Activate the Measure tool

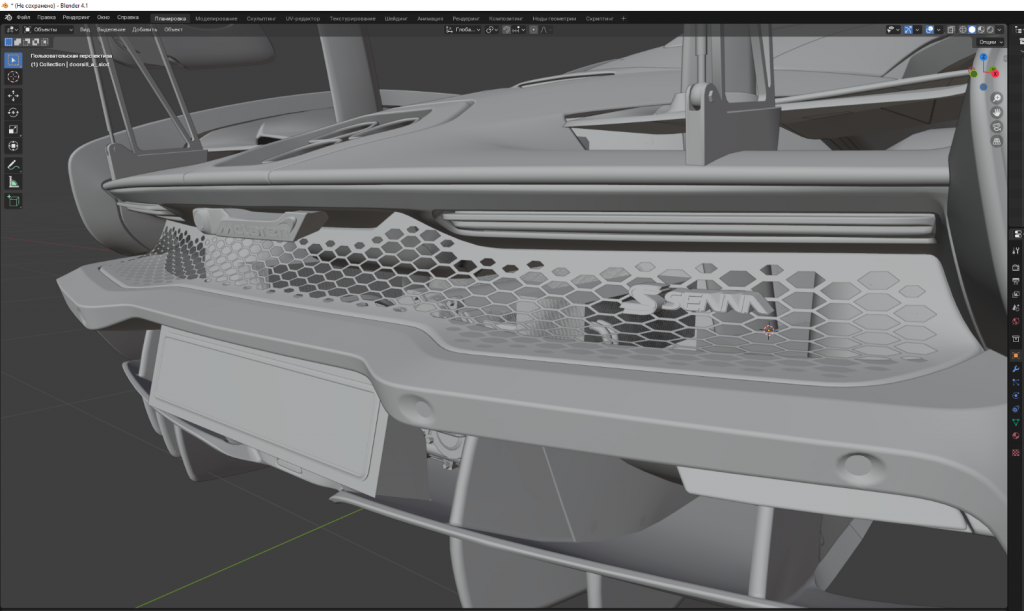(x=14, y=182)
